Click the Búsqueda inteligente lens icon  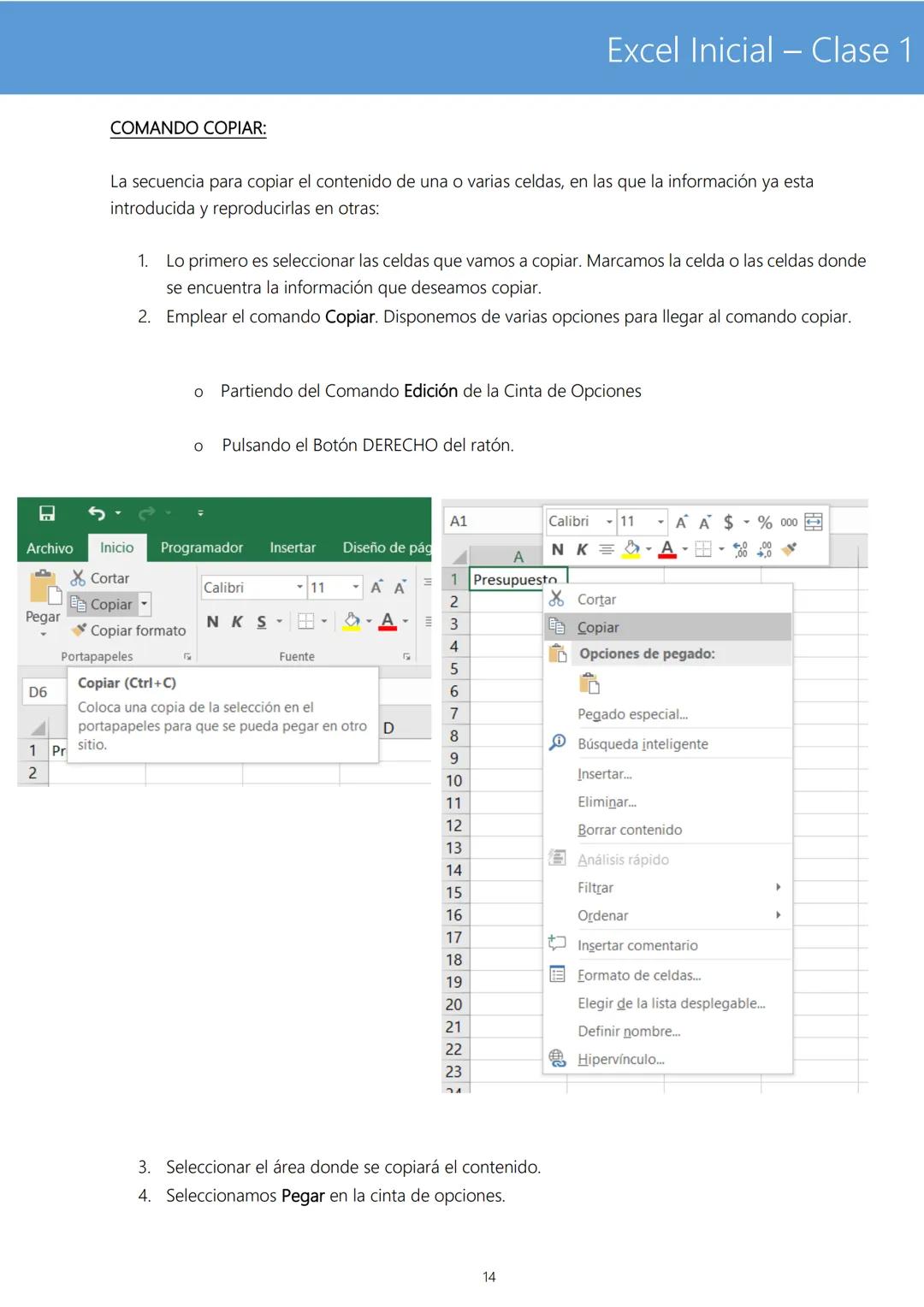pos(558,742)
